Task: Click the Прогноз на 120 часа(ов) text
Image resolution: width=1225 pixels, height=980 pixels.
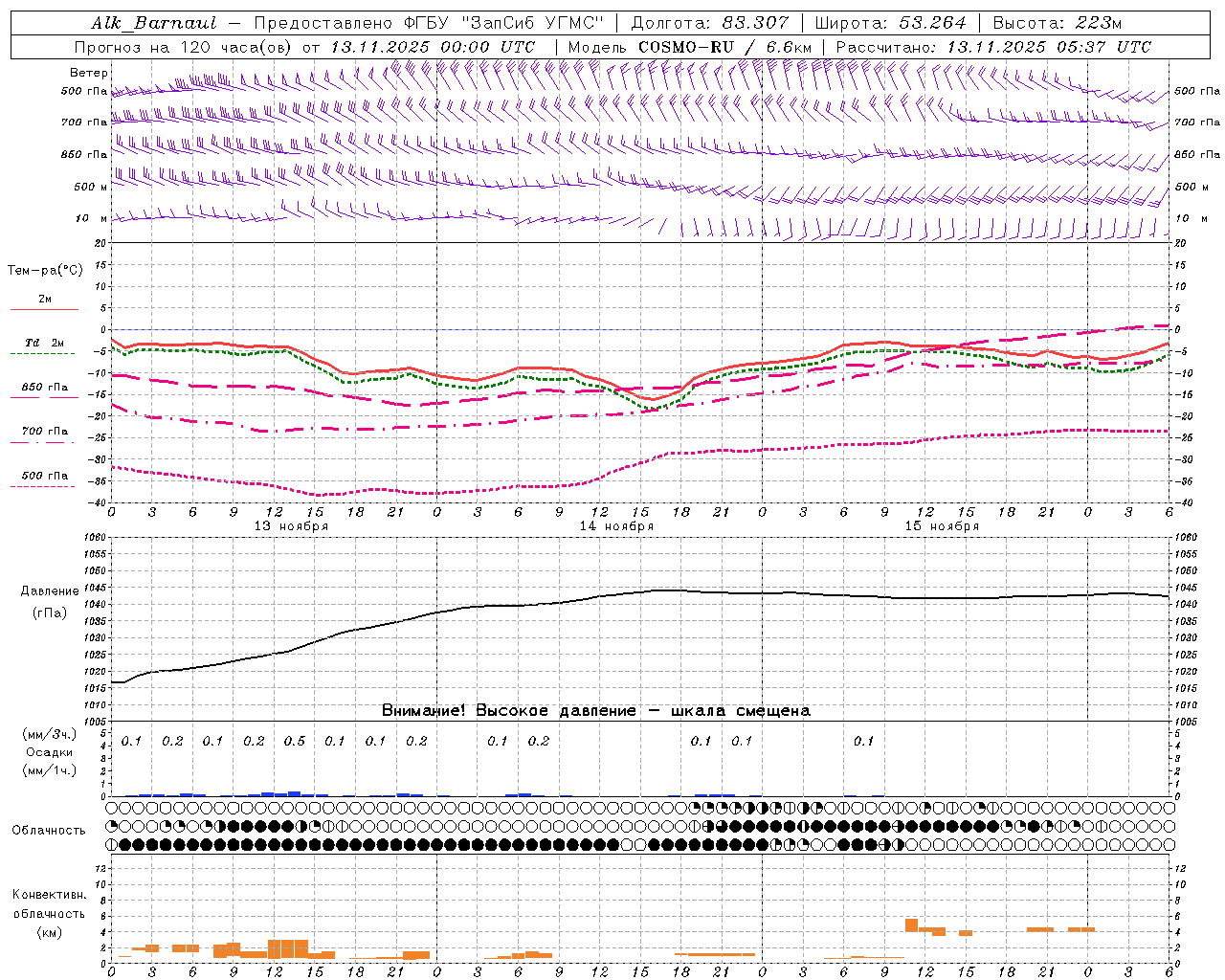Action: click(185, 47)
